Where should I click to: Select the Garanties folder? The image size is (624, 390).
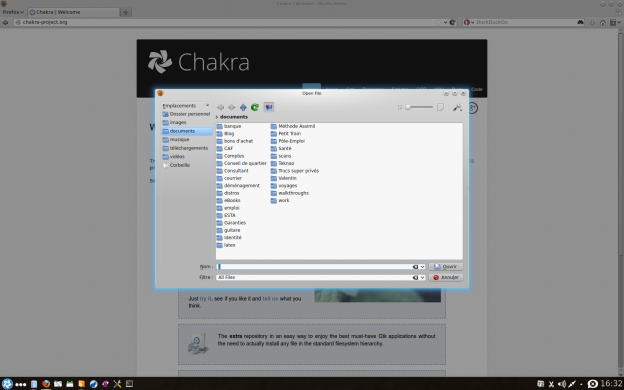(x=231, y=223)
